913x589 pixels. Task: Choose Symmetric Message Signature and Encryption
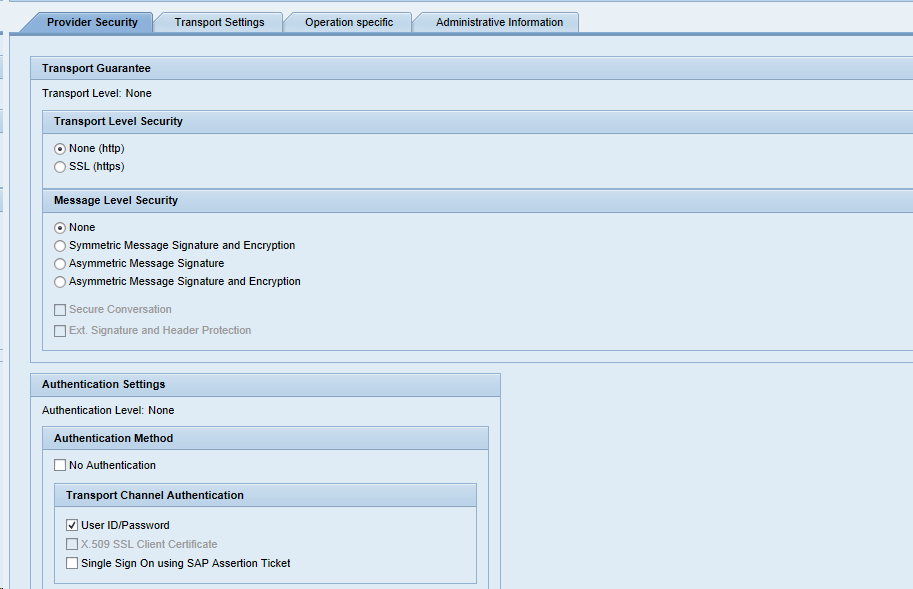(x=60, y=246)
